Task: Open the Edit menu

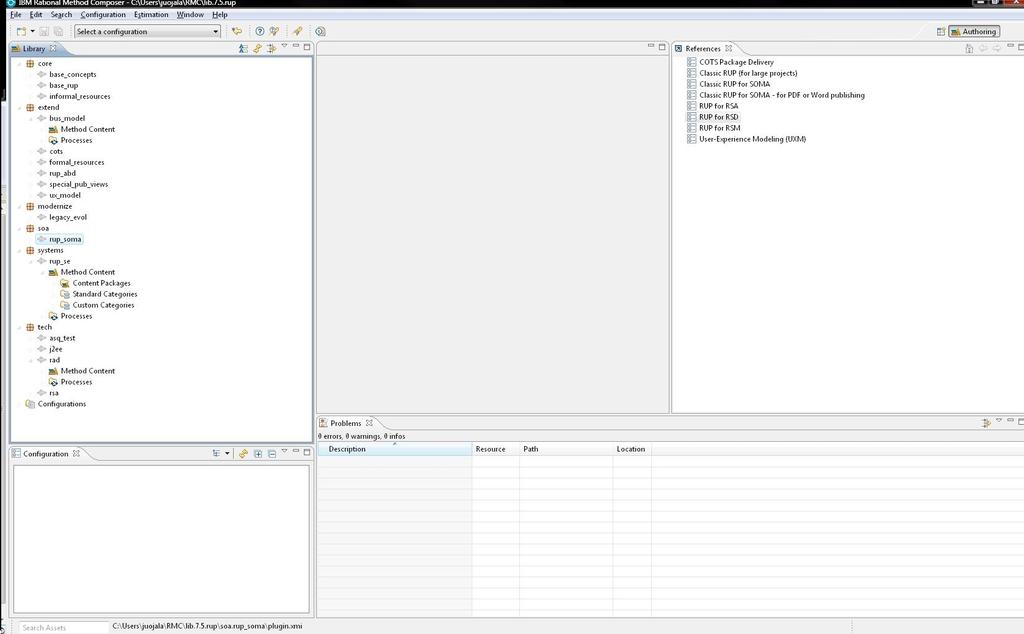Action: coord(36,14)
